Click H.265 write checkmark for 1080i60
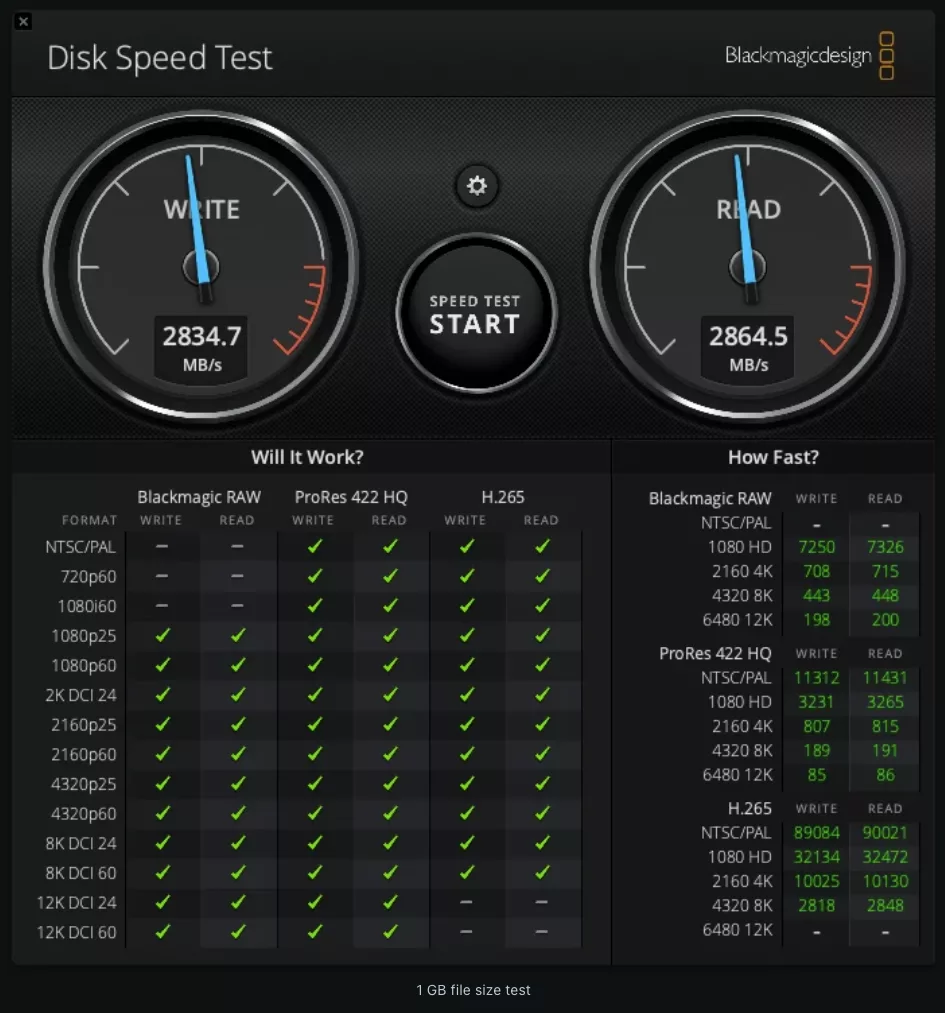The height and width of the screenshot is (1013, 945). click(466, 605)
